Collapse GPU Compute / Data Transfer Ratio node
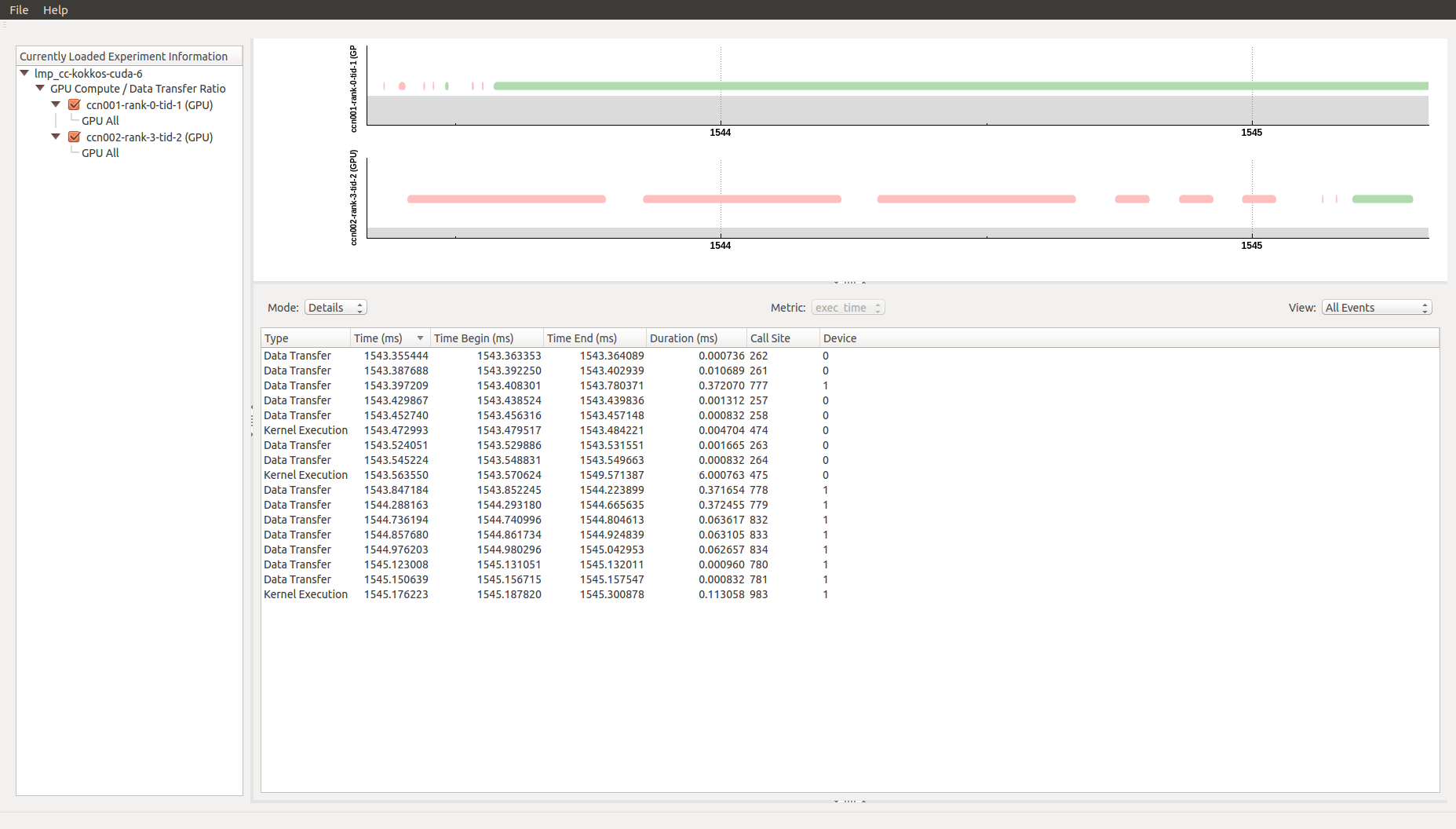 (x=40, y=88)
